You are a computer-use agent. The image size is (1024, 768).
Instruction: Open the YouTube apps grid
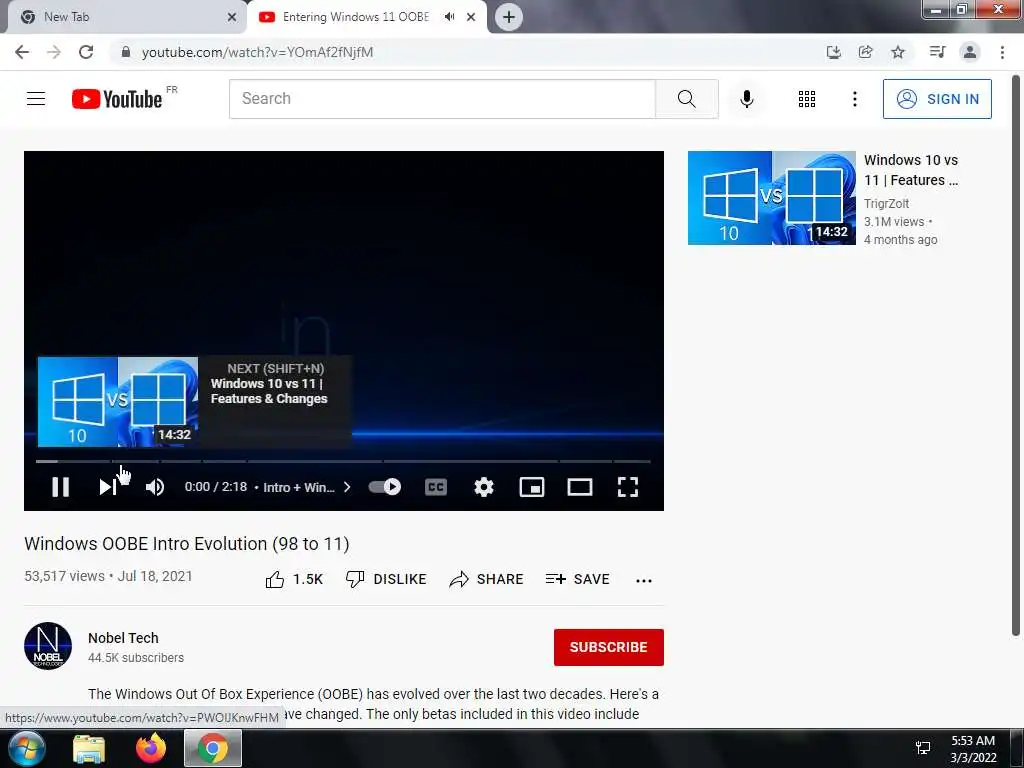point(807,99)
